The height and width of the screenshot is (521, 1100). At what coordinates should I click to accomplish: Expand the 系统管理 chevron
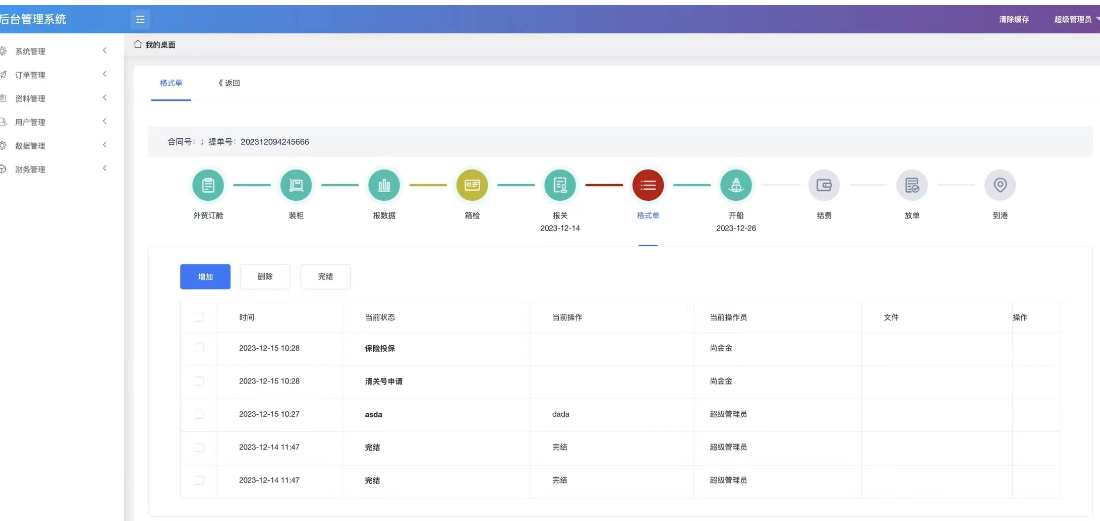105,50
